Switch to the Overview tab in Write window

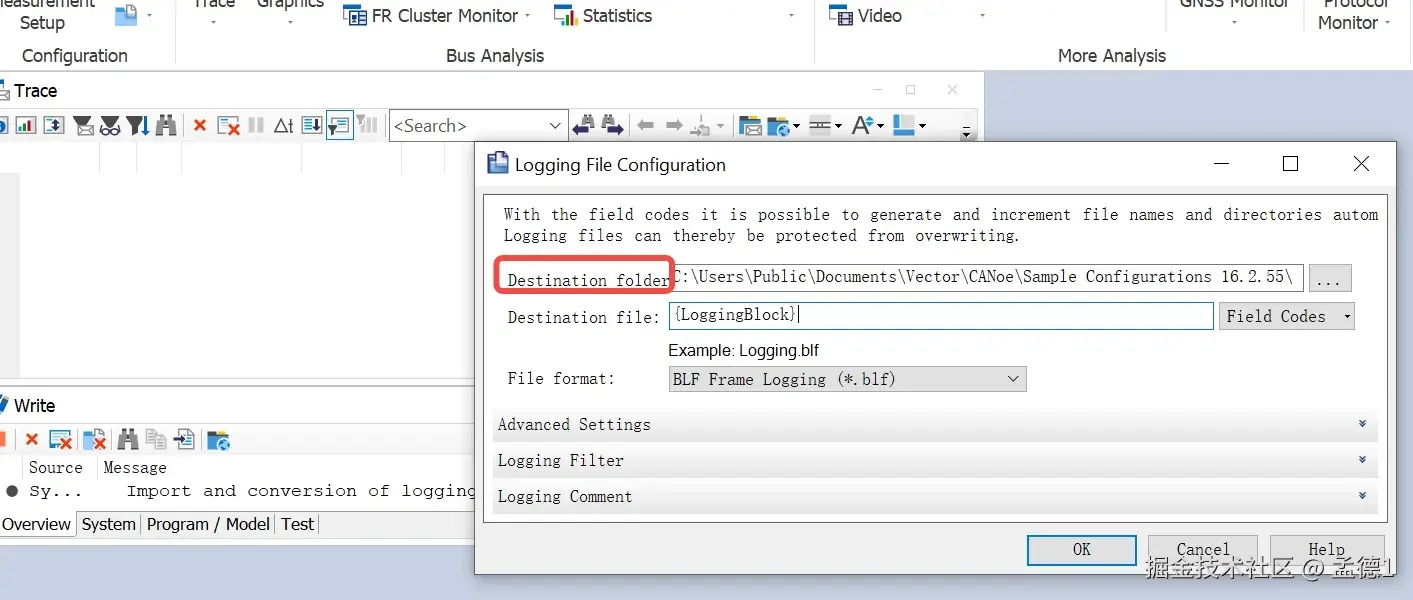tap(37, 524)
